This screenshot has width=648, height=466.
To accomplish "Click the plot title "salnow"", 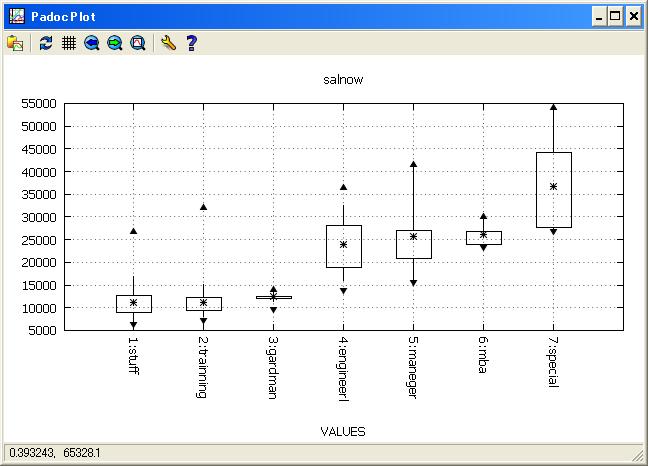I will coord(343,80).
